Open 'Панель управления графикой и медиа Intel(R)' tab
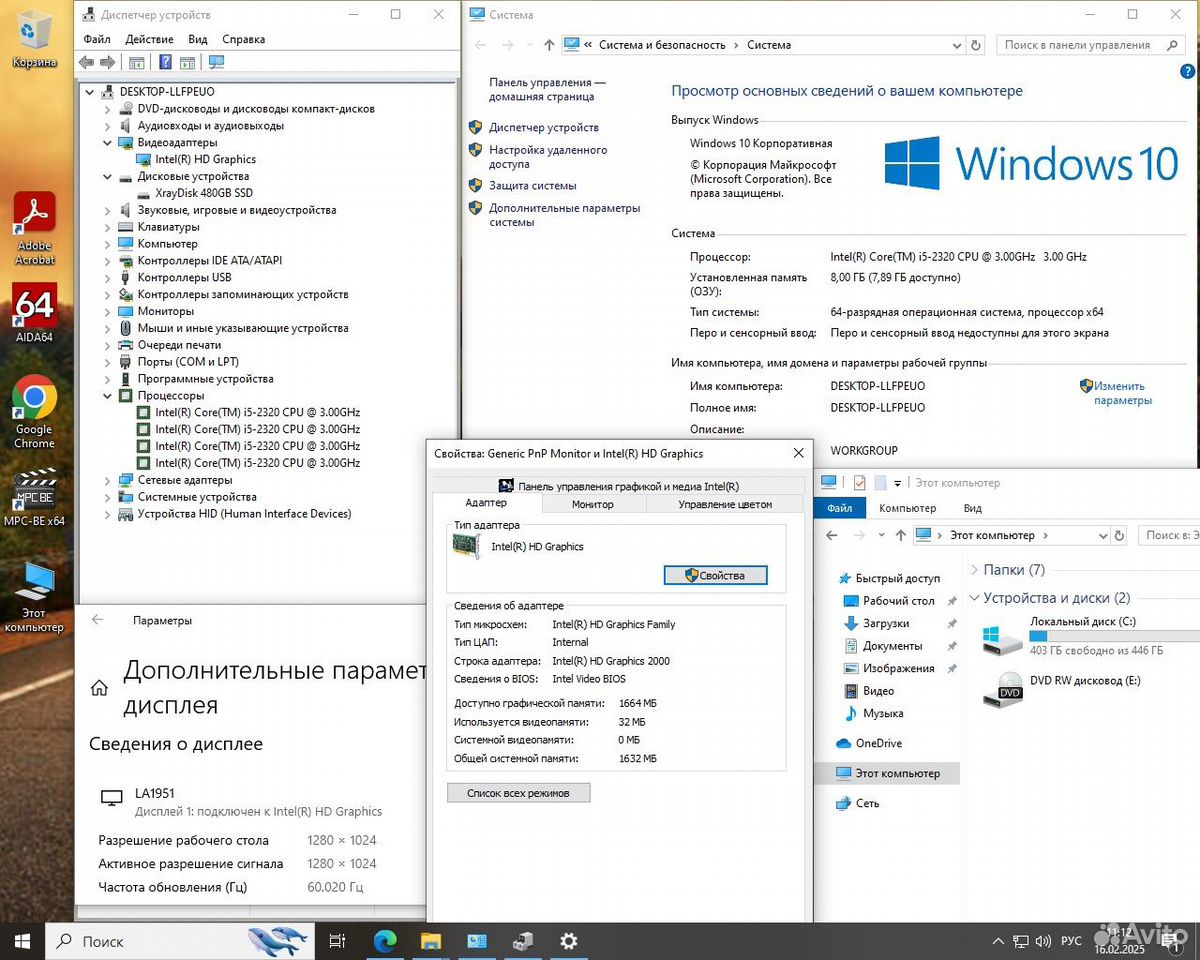The image size is (1200, 960). click(x=618, y=486)
